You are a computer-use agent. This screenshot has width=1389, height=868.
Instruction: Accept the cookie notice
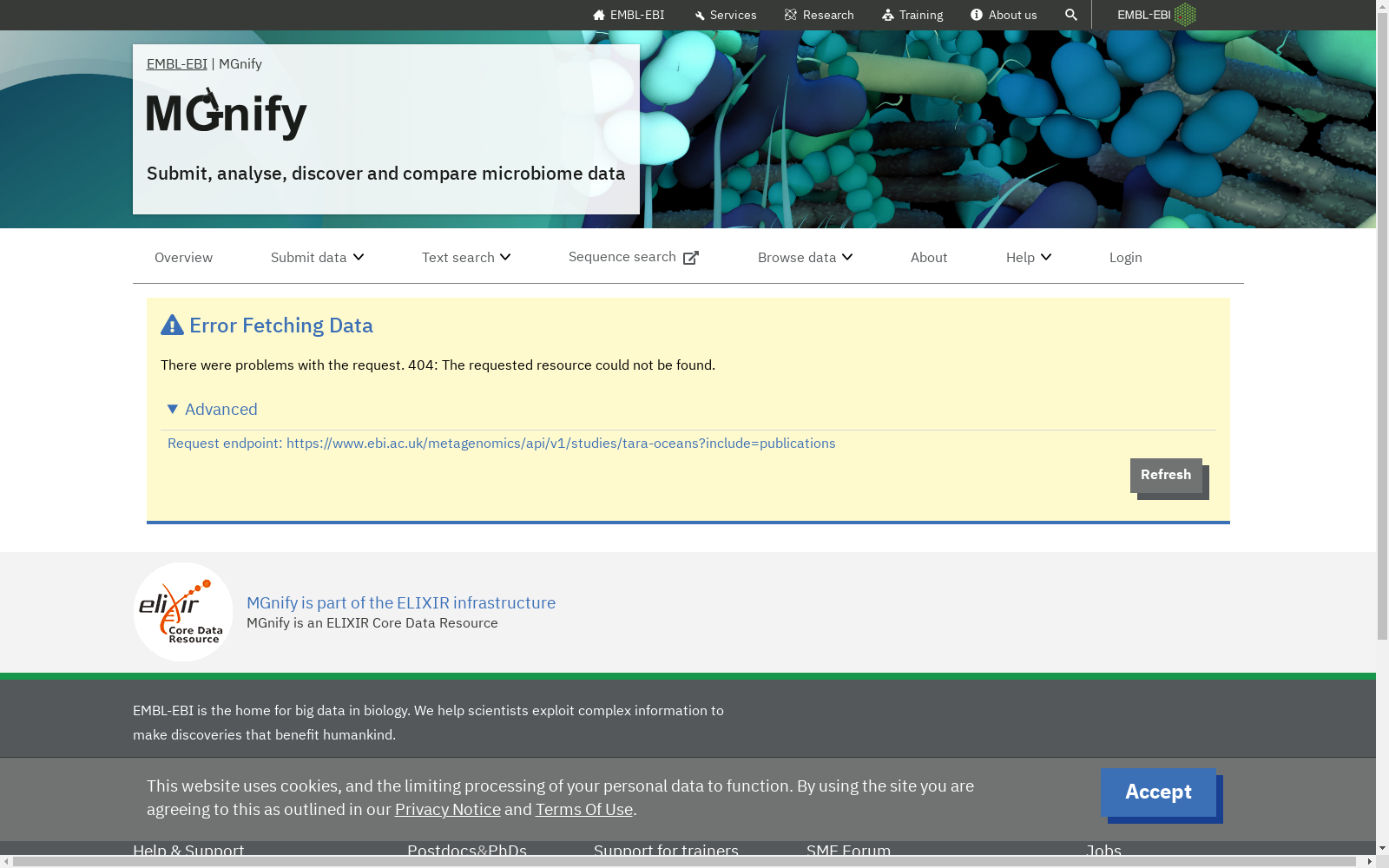(x=1158, y=792)
